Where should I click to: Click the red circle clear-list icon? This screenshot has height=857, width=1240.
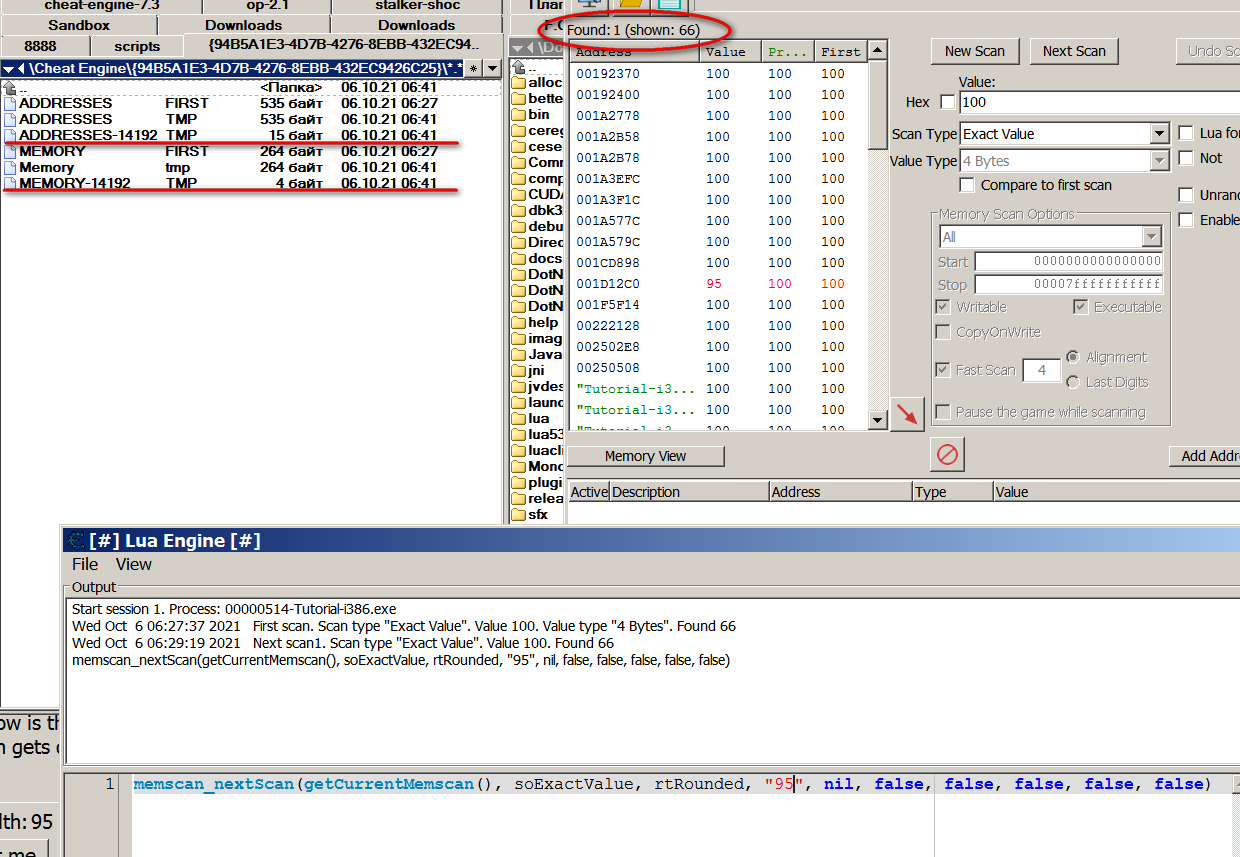coord(947,455)
